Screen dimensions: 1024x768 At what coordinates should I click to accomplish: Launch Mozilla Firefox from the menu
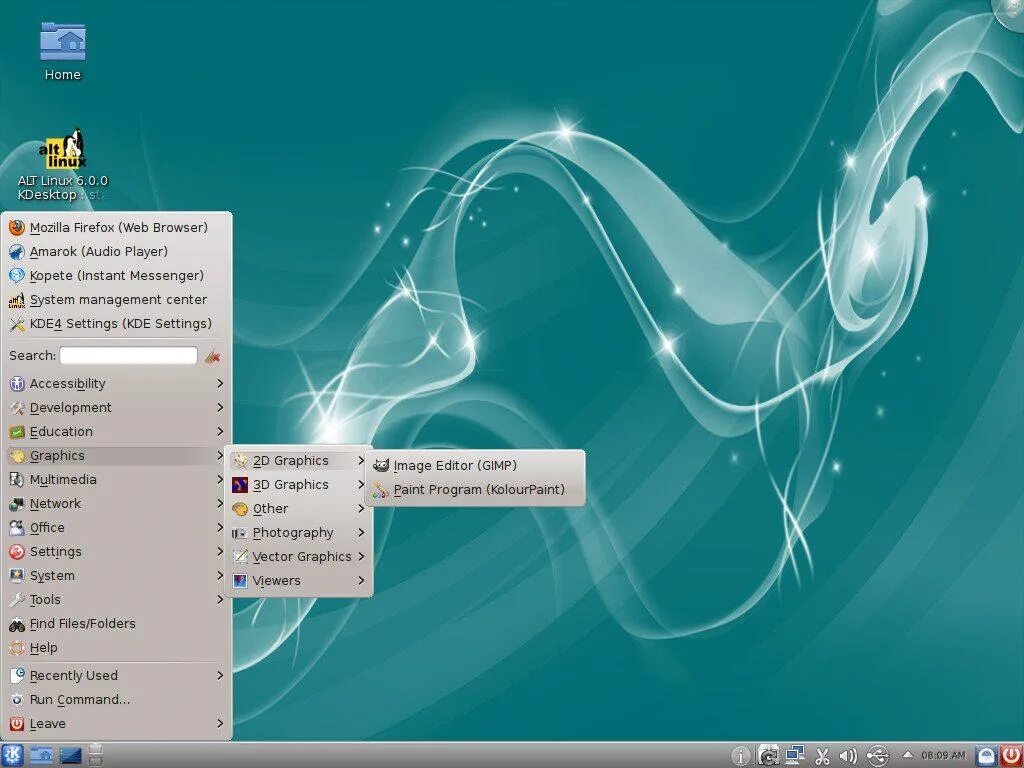click(x=118, y=227)
